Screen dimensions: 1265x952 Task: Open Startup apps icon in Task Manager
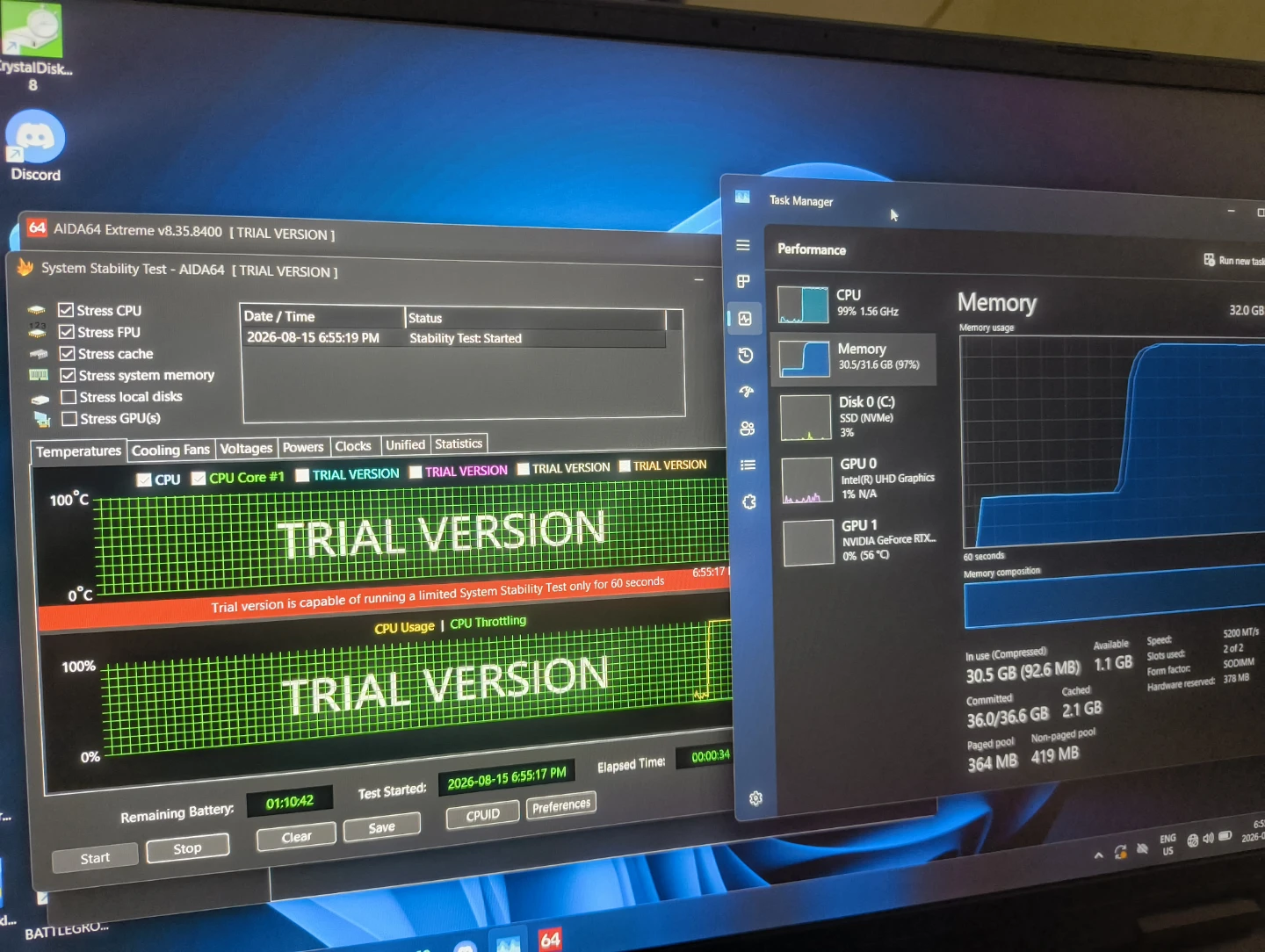(747, 392)
